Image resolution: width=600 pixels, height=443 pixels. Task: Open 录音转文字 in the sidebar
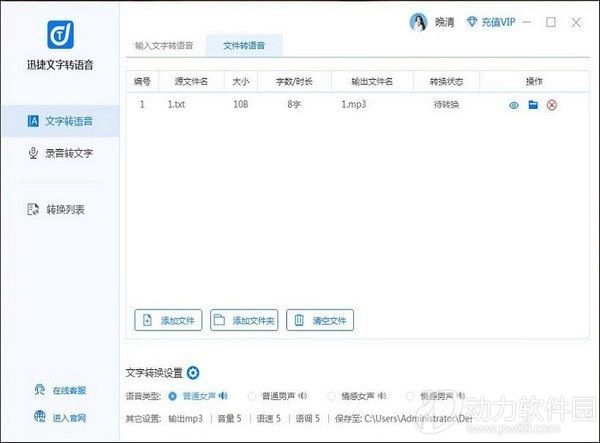(60, 153)
